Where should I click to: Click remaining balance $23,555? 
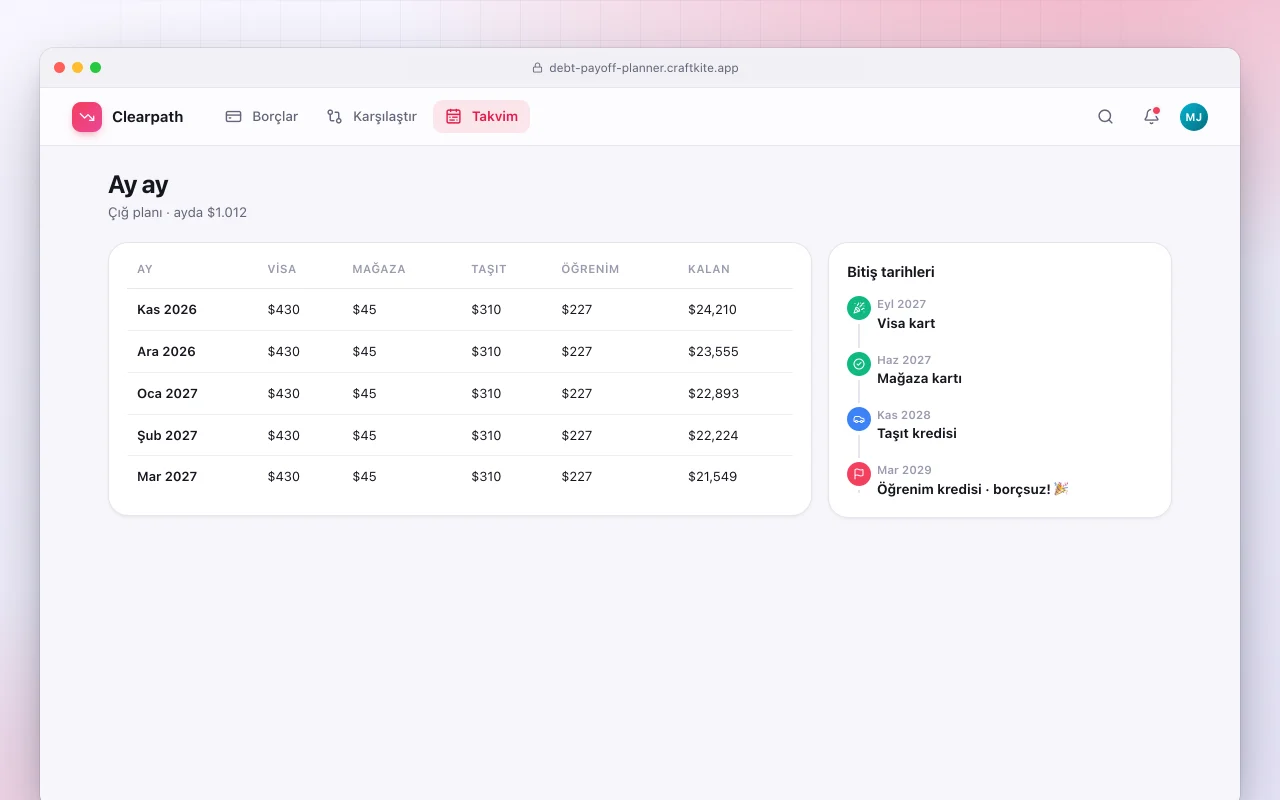pyautogui.click(x=713, y=352)
